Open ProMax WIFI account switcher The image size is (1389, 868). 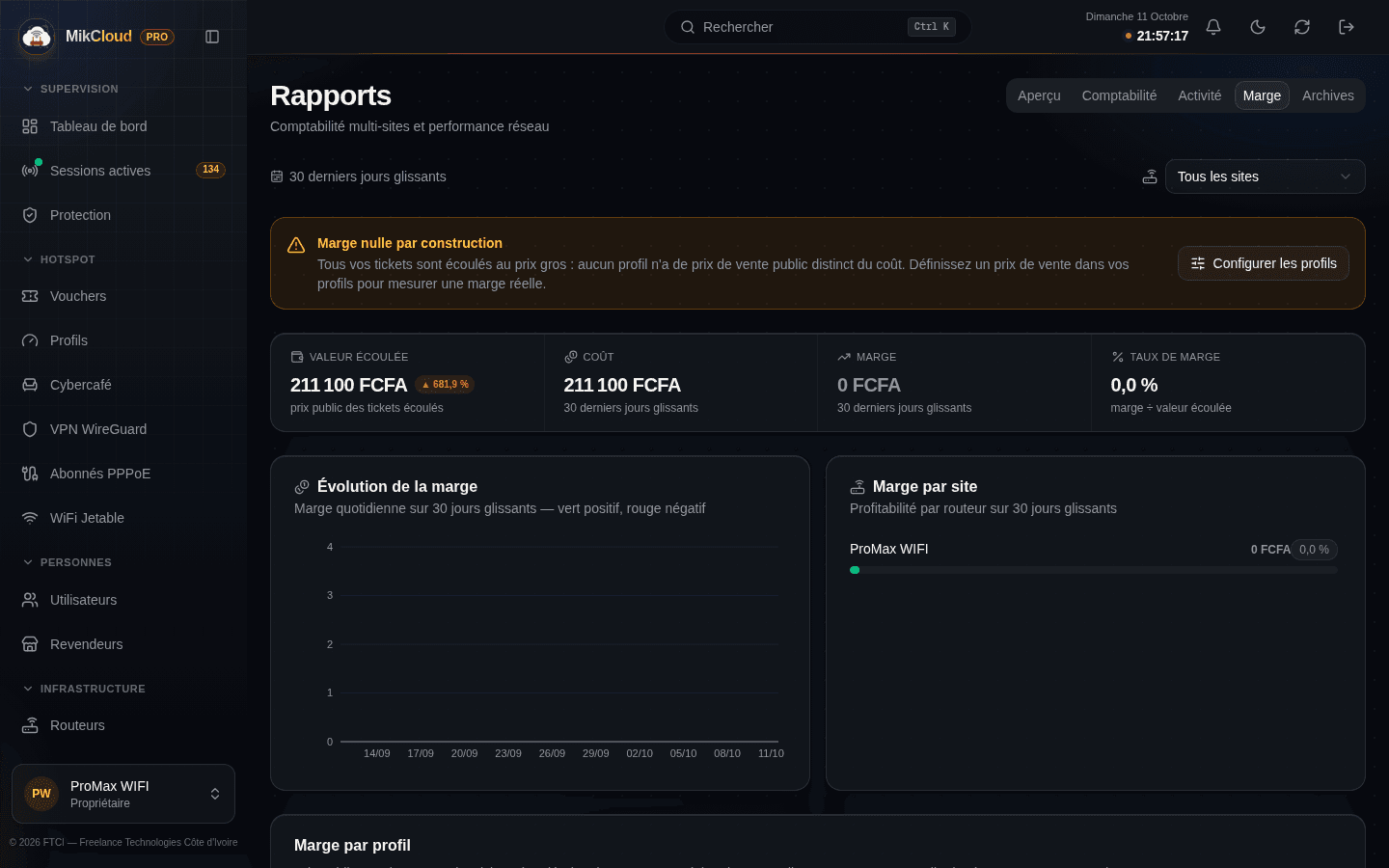(123, 794)
